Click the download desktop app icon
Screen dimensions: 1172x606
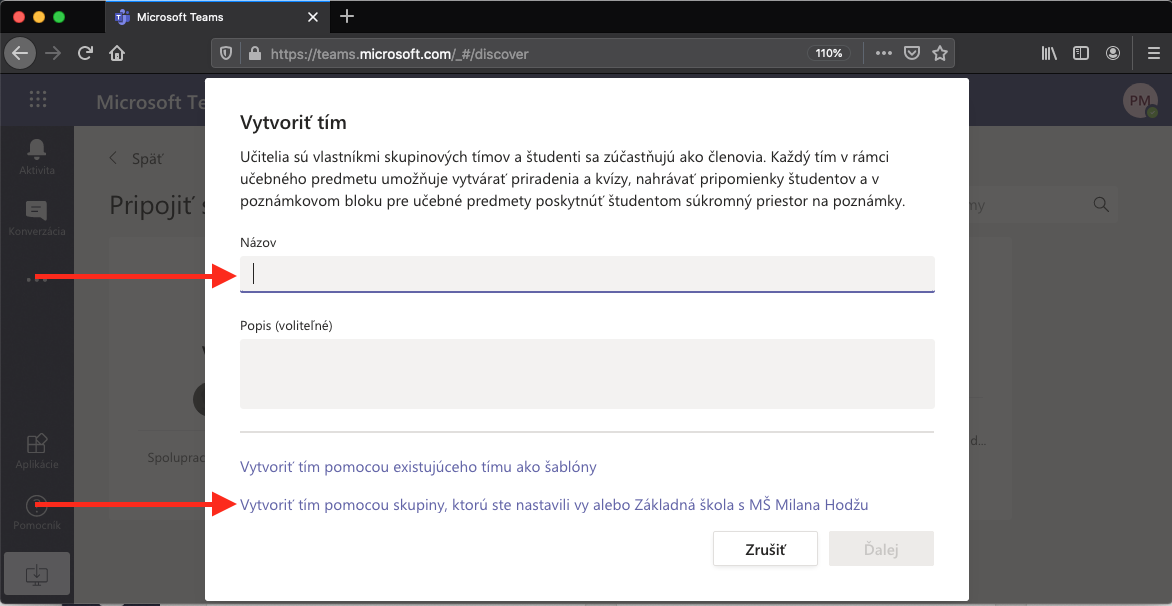tap(35, 574)
